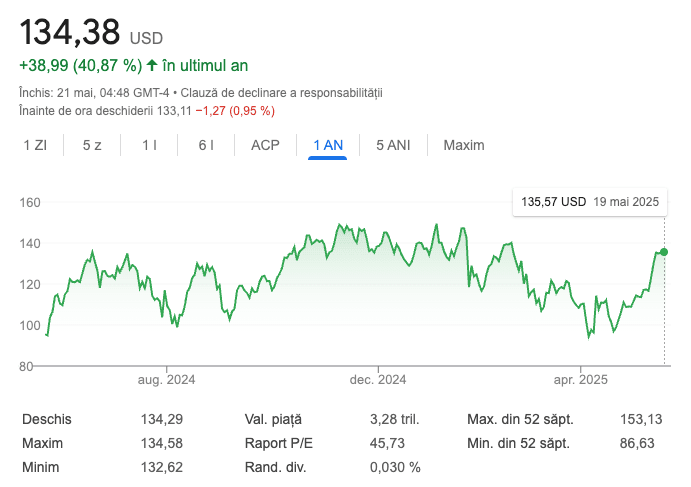Click the apr. 2025 axis label
The width and height of the screenshot is (691, 487).
pos(581,379)
